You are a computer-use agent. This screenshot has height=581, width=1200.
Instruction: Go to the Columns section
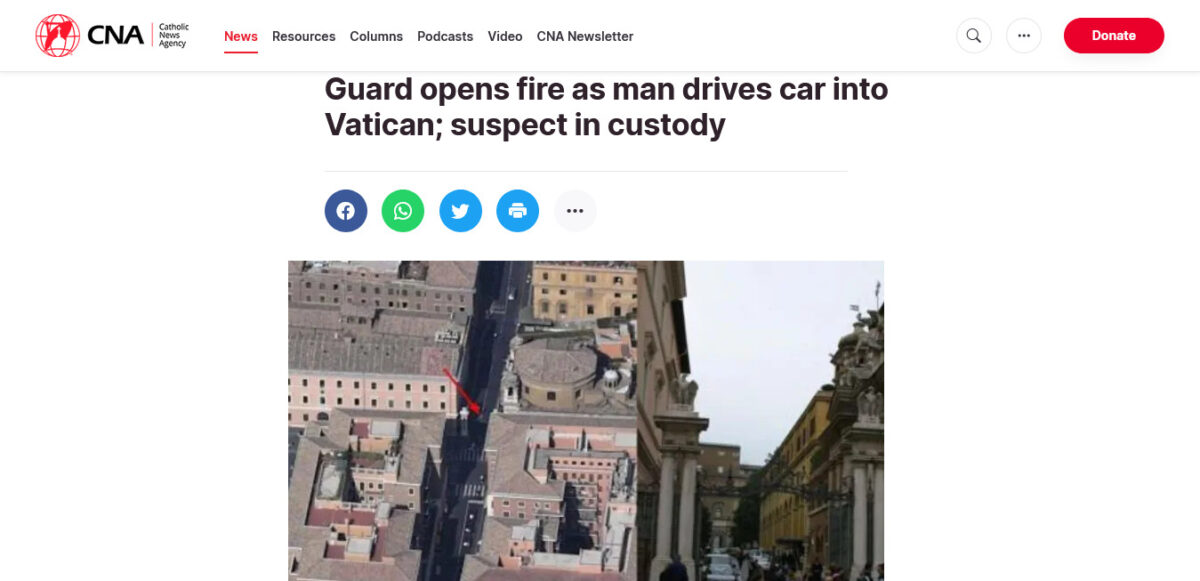pos(376,36)
